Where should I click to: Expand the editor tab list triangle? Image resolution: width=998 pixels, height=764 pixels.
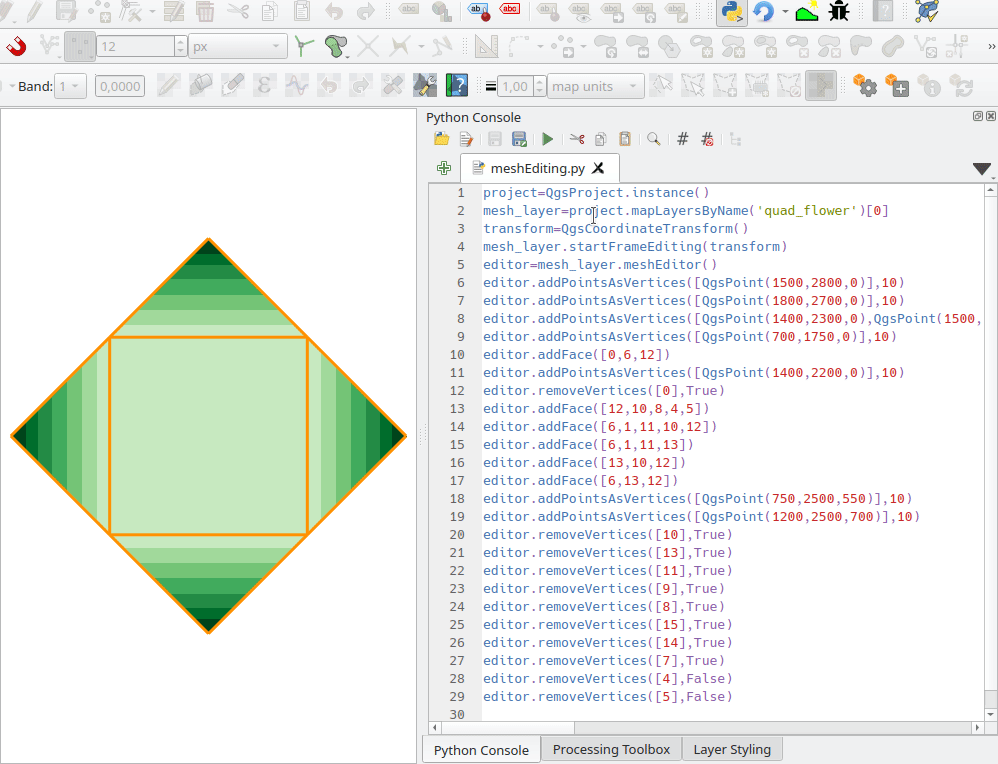(982, 169)
